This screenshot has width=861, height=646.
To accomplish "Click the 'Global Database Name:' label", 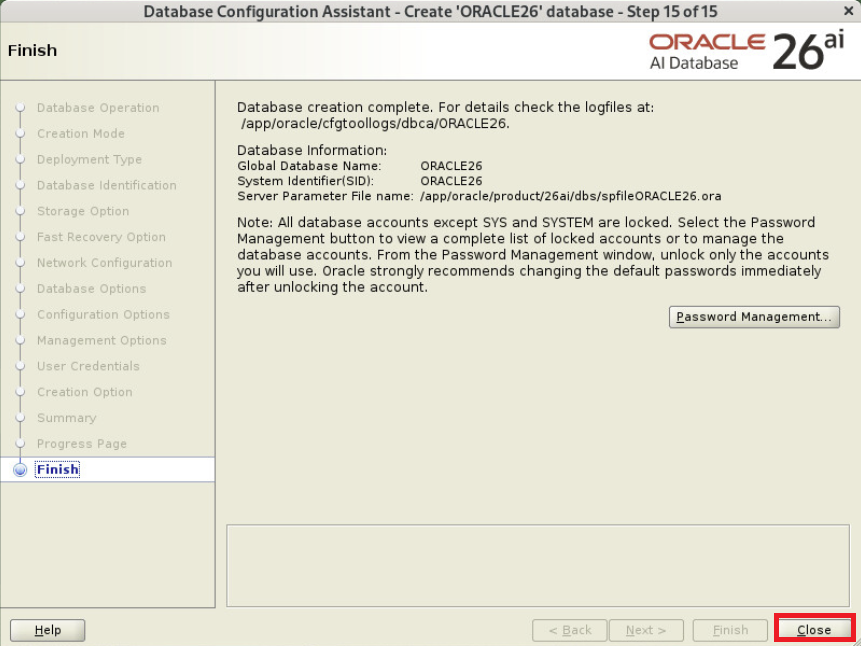I will (309, 166).
